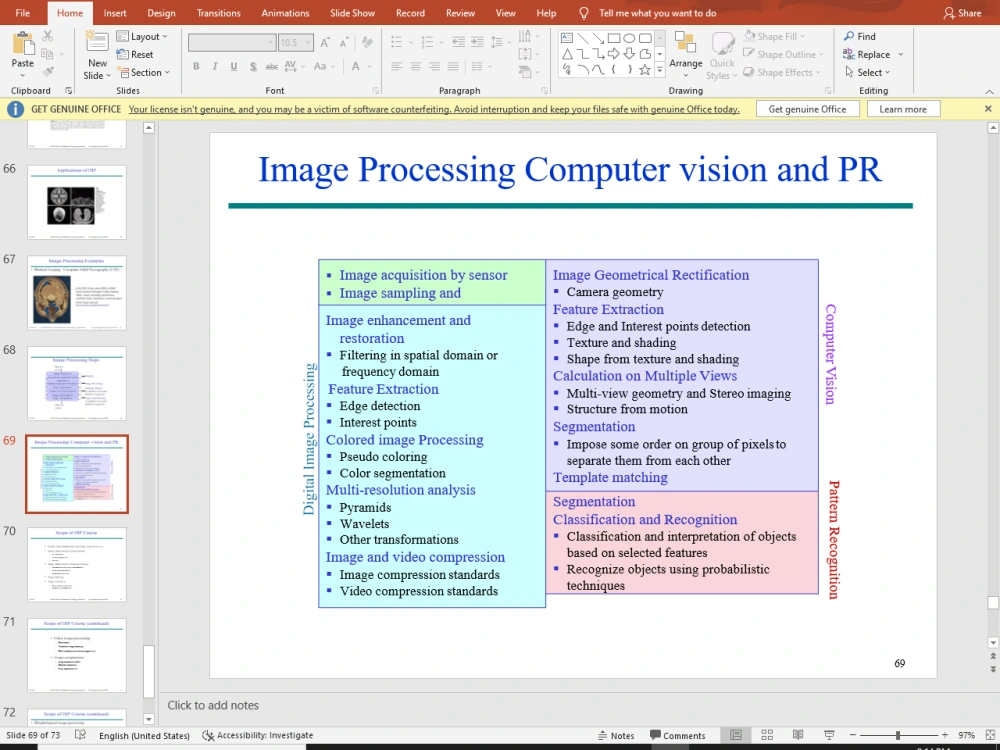
Task: Expand the Section dropdown
Action: click(x=144, y=72)
